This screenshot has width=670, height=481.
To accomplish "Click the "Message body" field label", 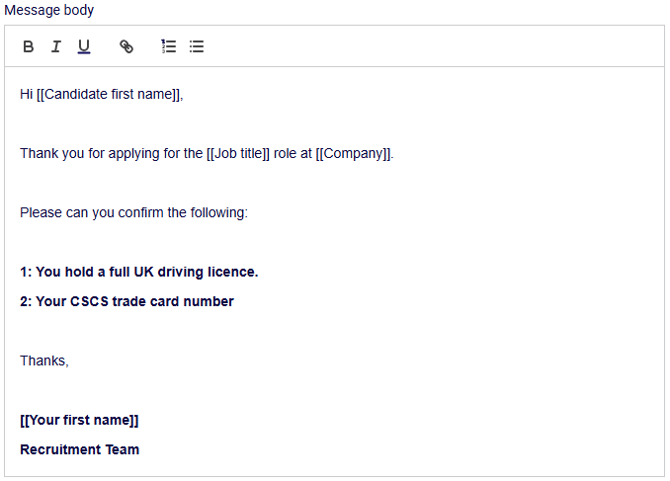I will coord(49,10).
